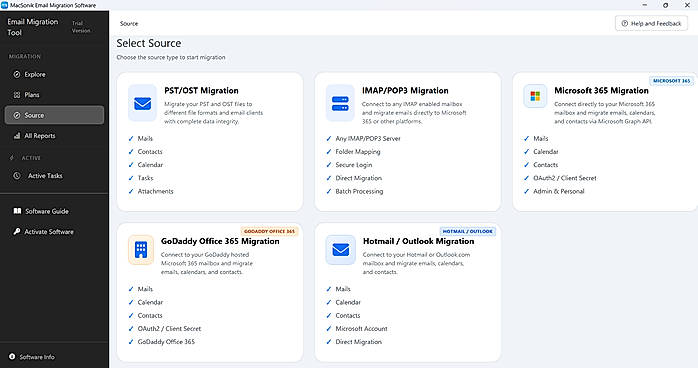Click Activate Software in sidebar
This screenshot has width=698, height=368.
tap(54, 231)
